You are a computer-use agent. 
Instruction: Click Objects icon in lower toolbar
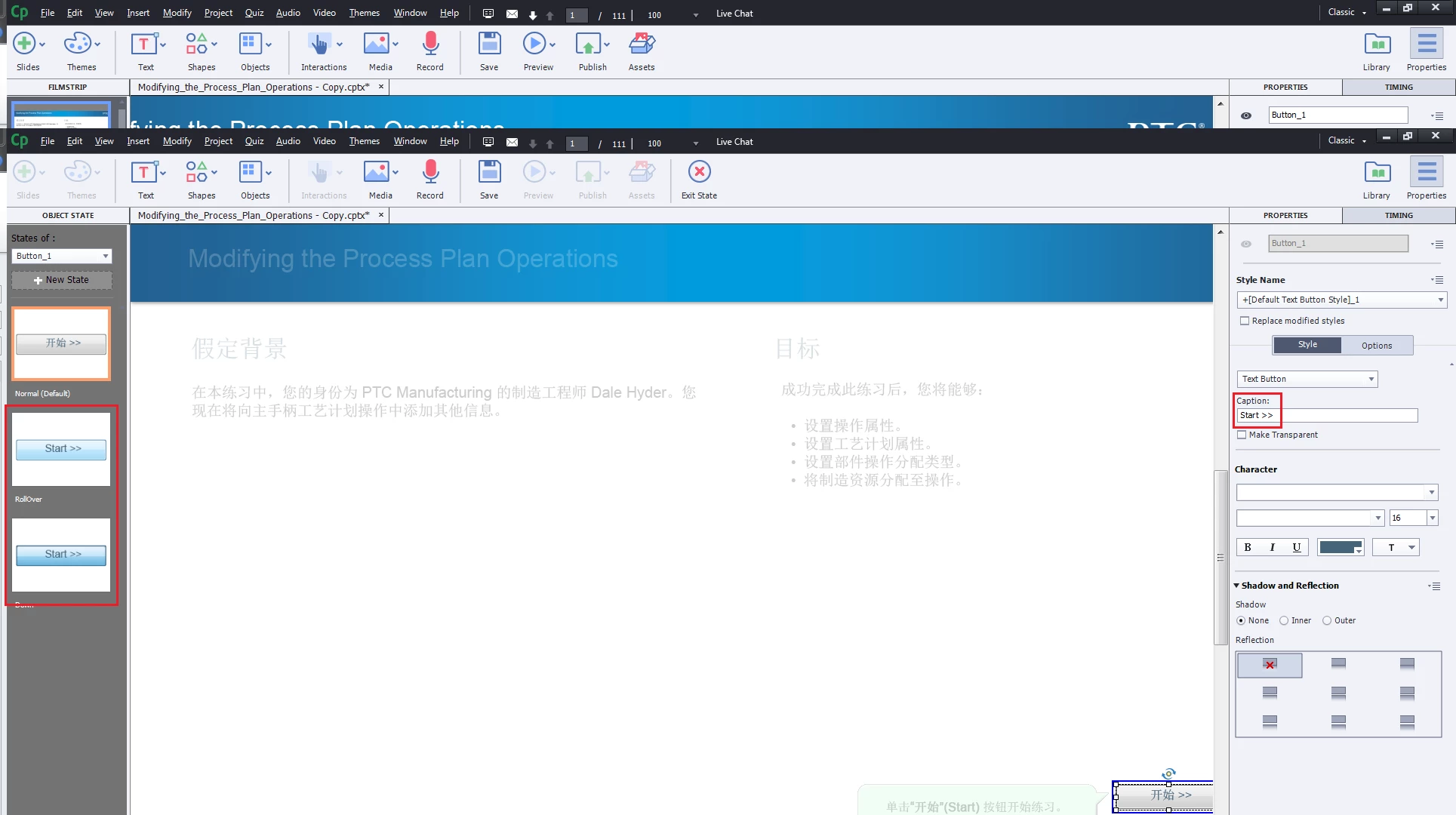tap(250, 173)
